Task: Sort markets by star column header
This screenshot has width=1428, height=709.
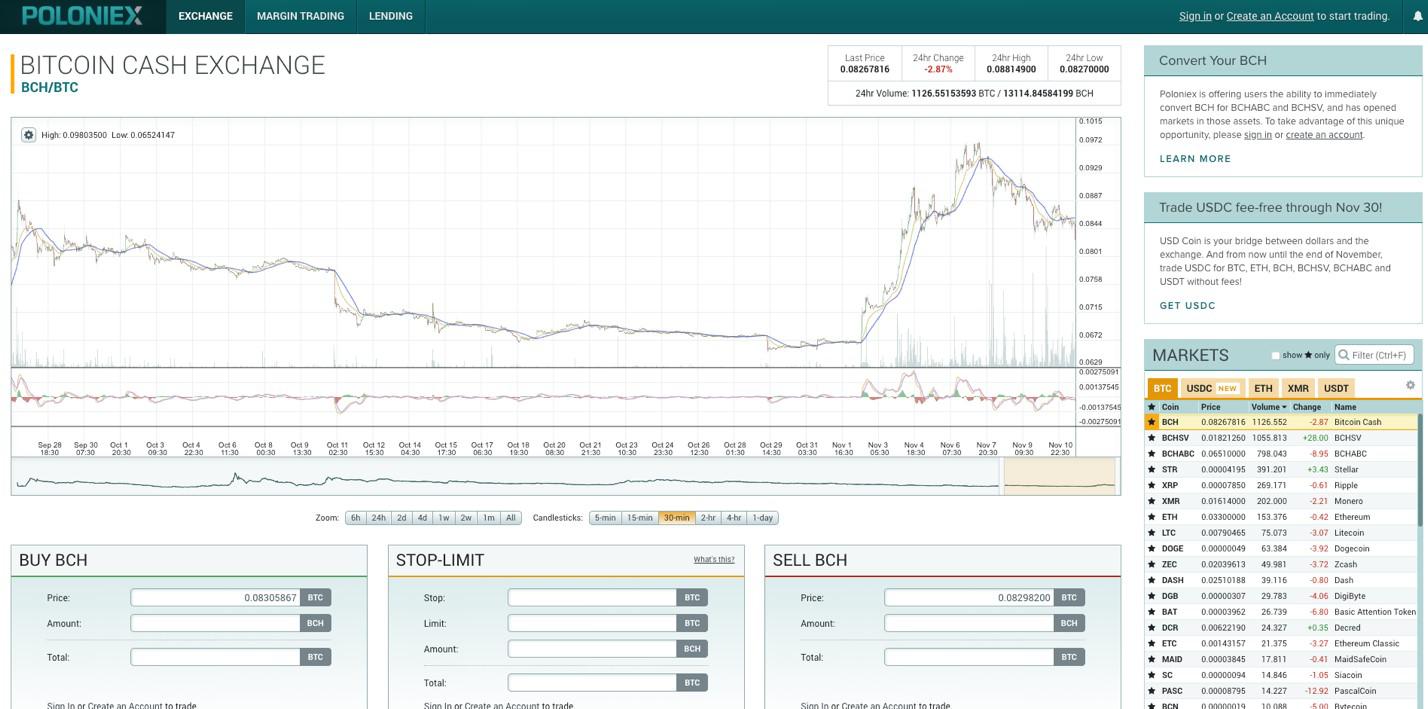Action: pyautogui.click(x=1151, y=407)
